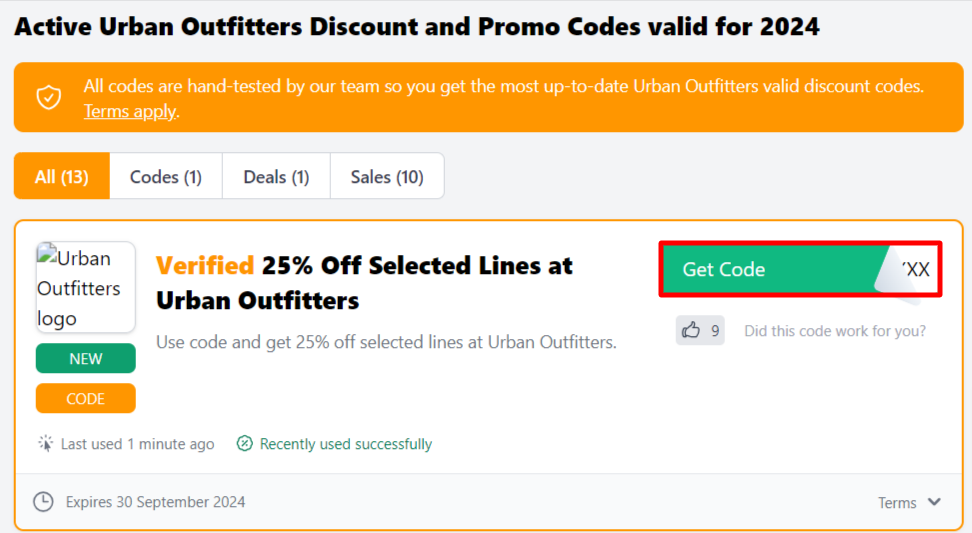This screenshot has width=972, height=533.
Task: Switch to the Codes (1) tab
Action: [166, 177]
